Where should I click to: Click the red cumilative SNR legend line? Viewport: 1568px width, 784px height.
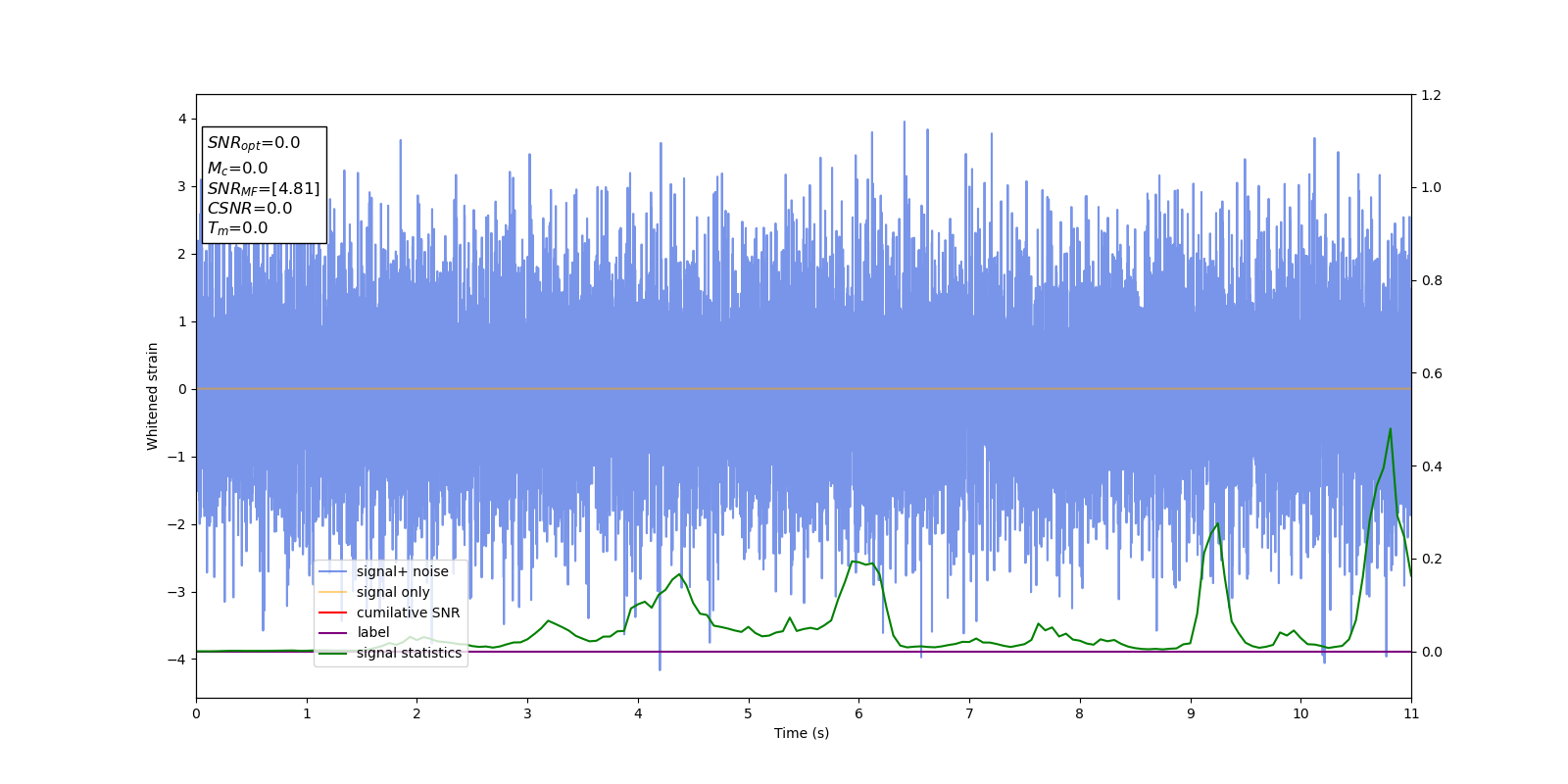(x=333, y=613)
